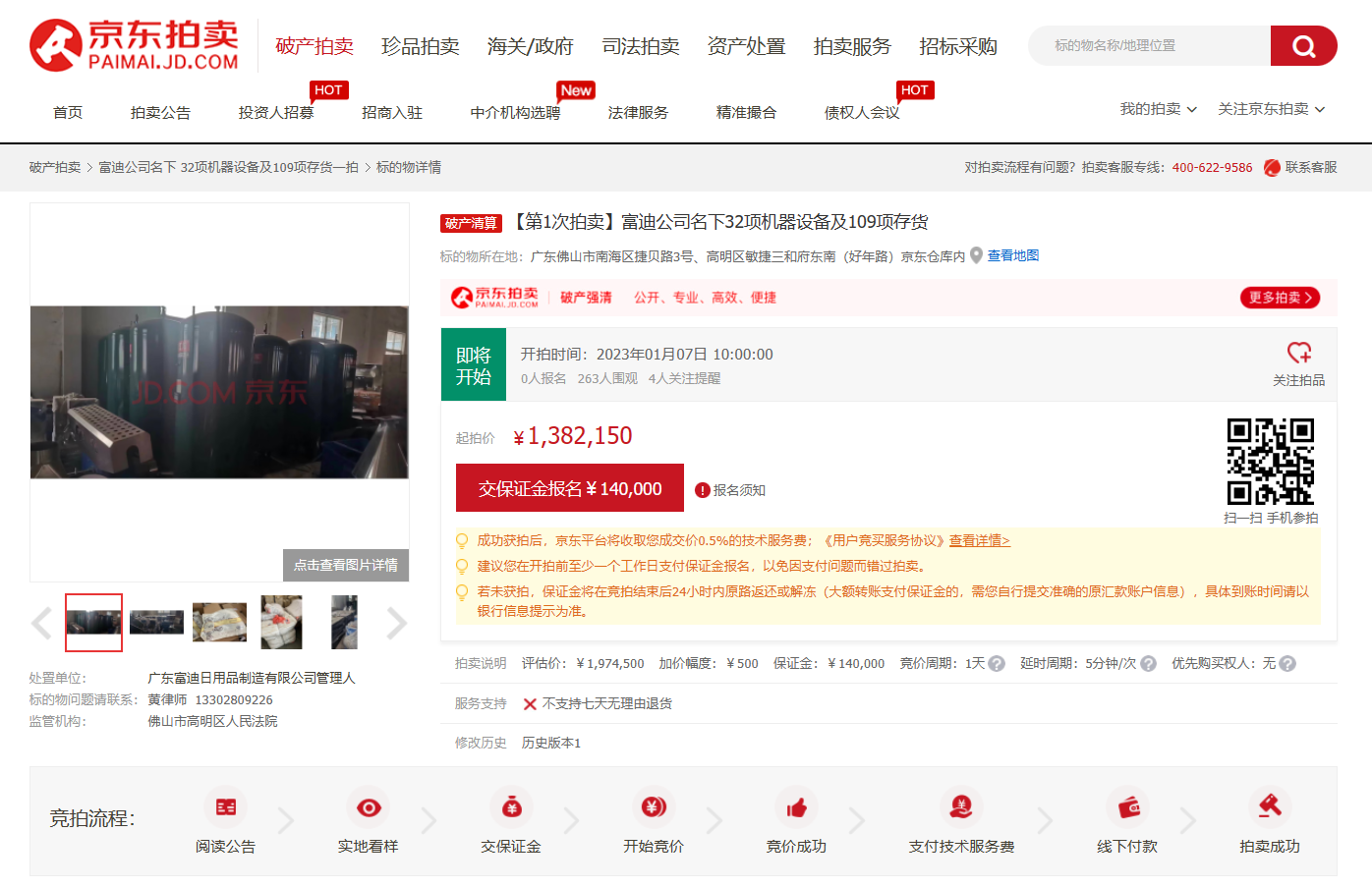
Task: Click help icon next to 优先购买权人
Action: coord(1287,664)
